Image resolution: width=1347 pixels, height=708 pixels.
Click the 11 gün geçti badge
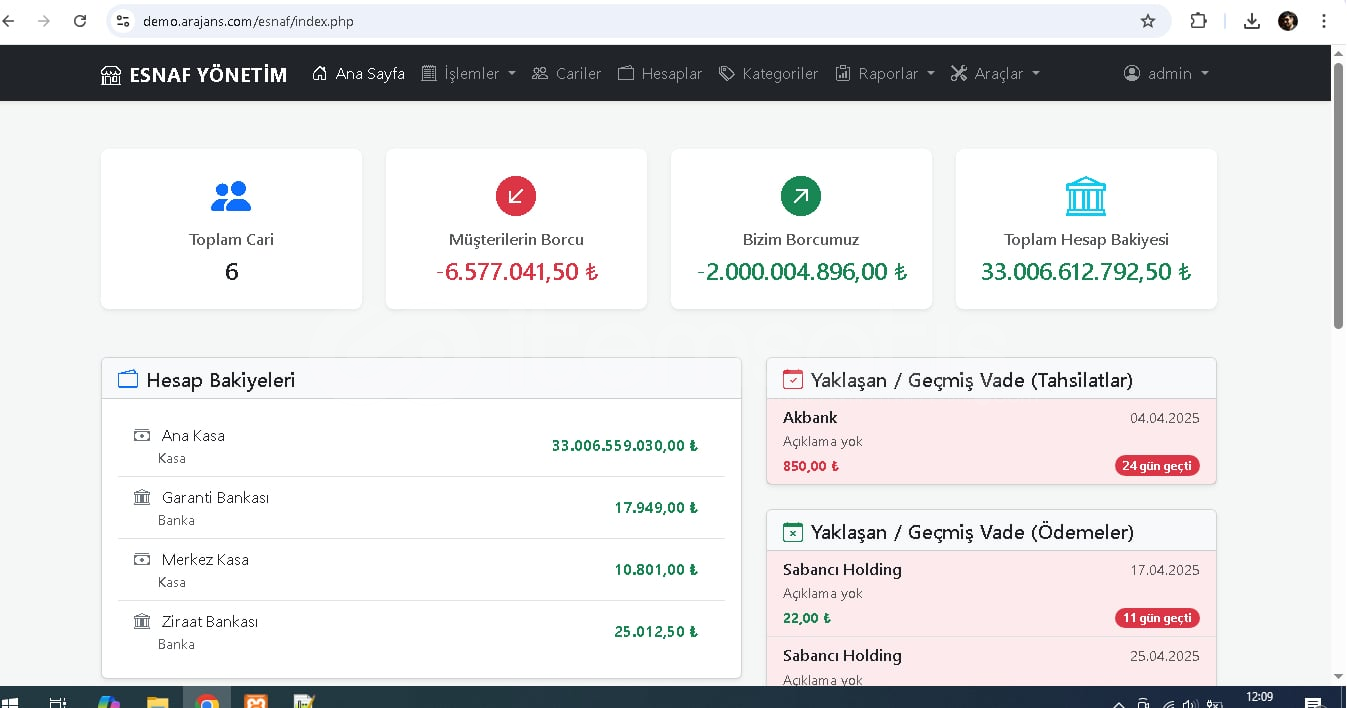coord(1157,618)
